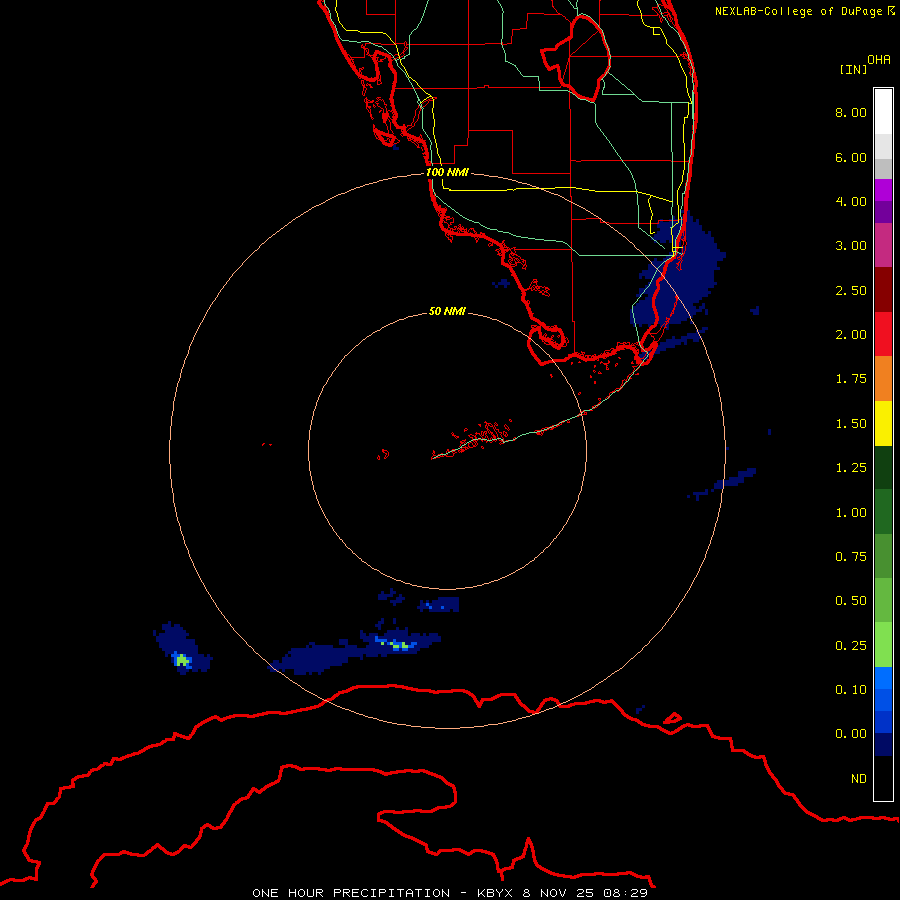The height and width of the screenshot is (900, 900).
Task: Click the [IN] units label
Action: coord(853,69)
